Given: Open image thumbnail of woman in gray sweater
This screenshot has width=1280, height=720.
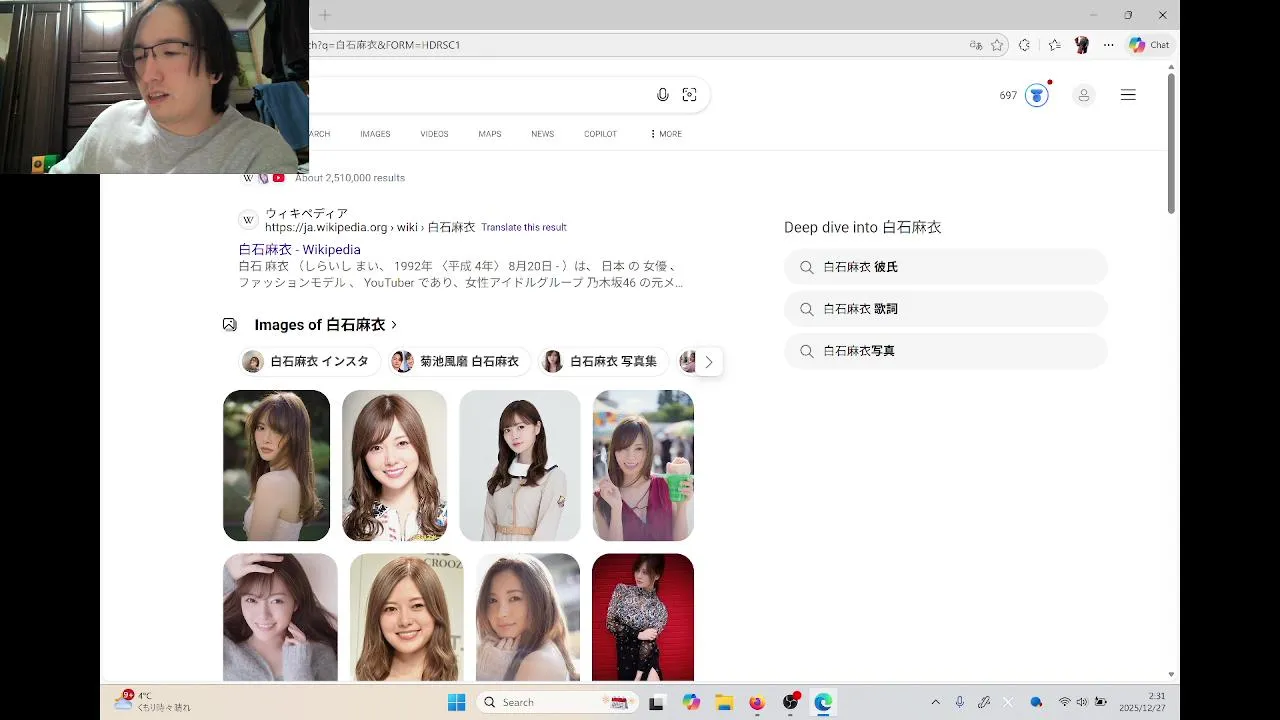Looking at the screenshot, I should (x=280, y=617).
